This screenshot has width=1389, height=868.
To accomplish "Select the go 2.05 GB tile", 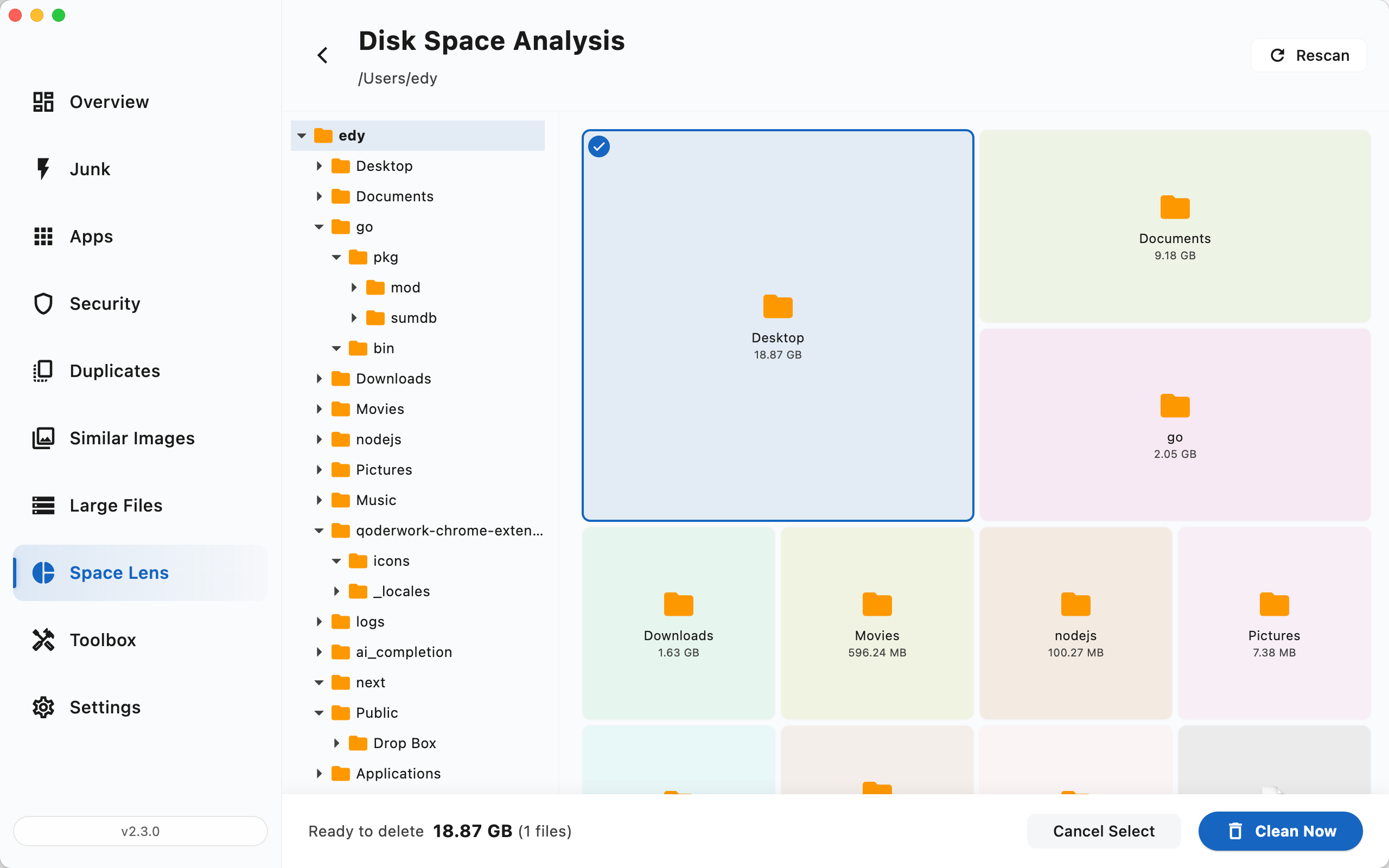I will tap(1174, 425).
